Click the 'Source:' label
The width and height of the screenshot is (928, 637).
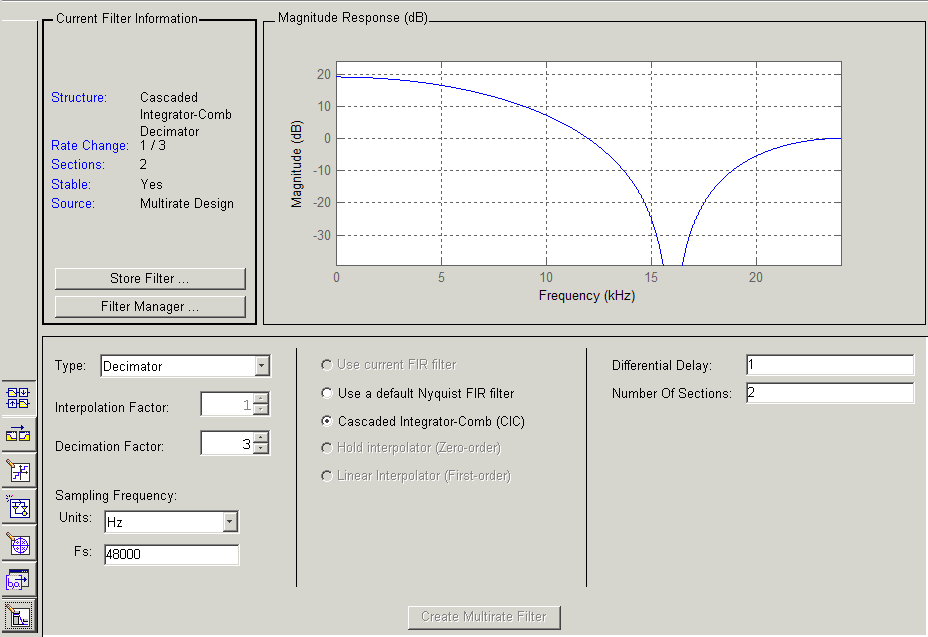(x=73, y=203)
